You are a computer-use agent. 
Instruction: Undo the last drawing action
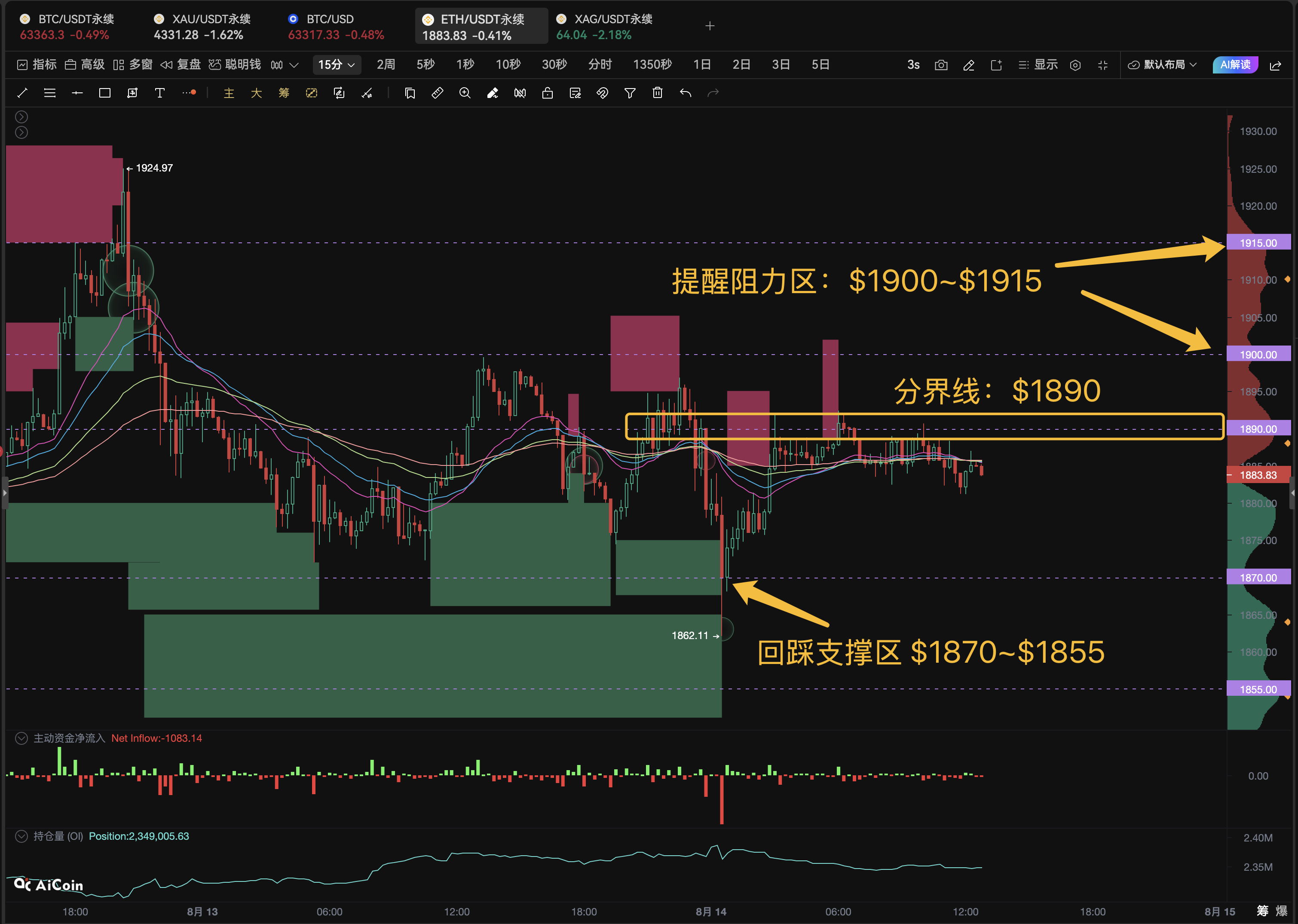point(686,93)
